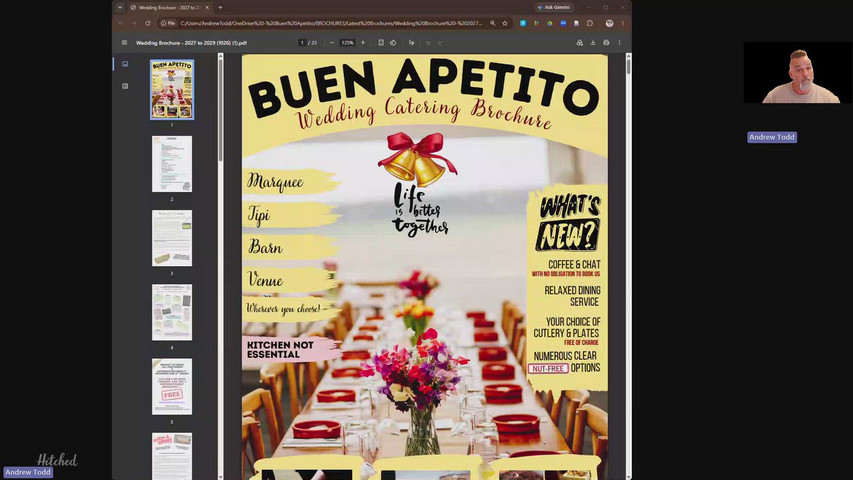The image size is (853, 480).
Task: Rotate the PDF counterclockwise
Action: point(393,42)
